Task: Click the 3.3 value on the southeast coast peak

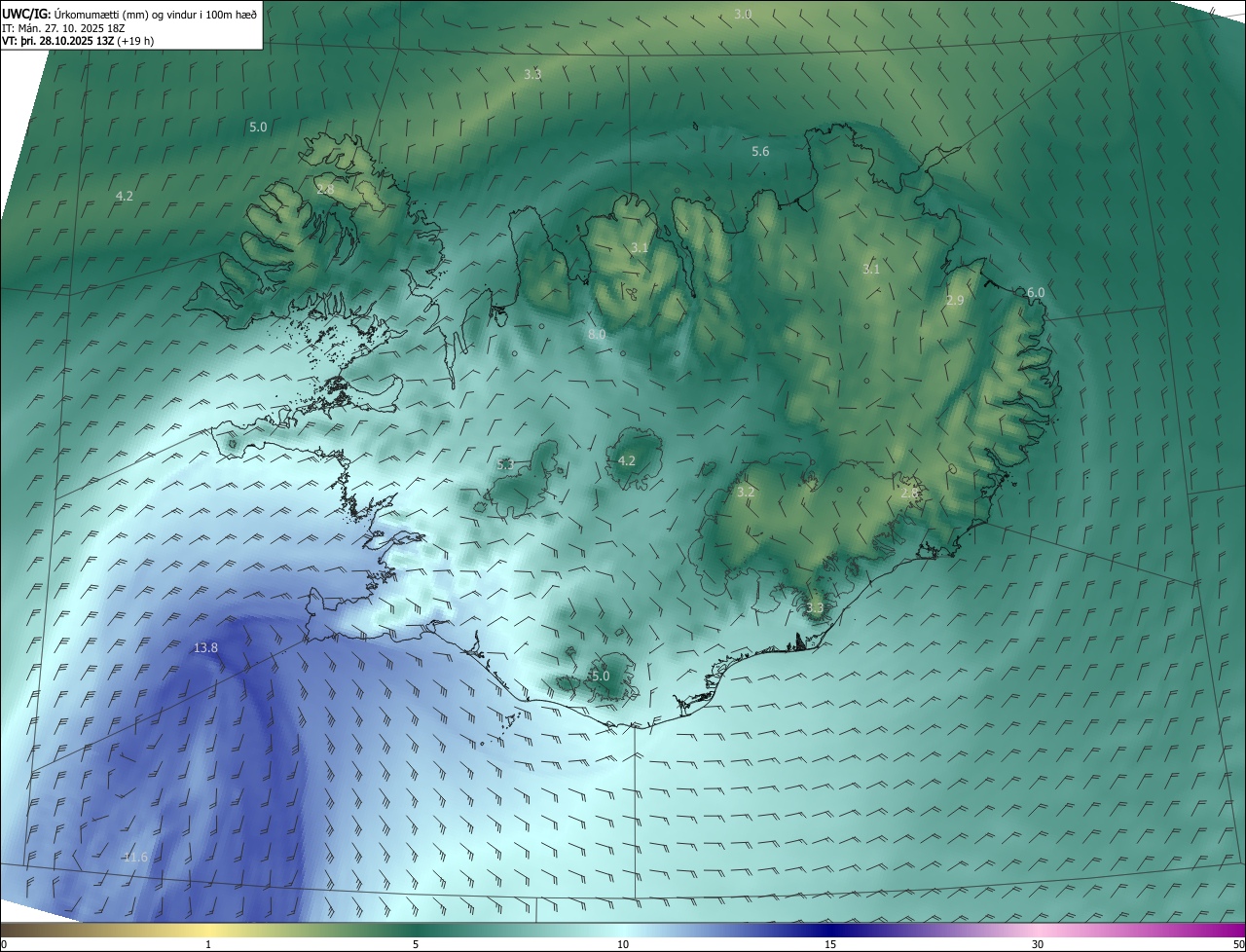Action: [815, 607]
